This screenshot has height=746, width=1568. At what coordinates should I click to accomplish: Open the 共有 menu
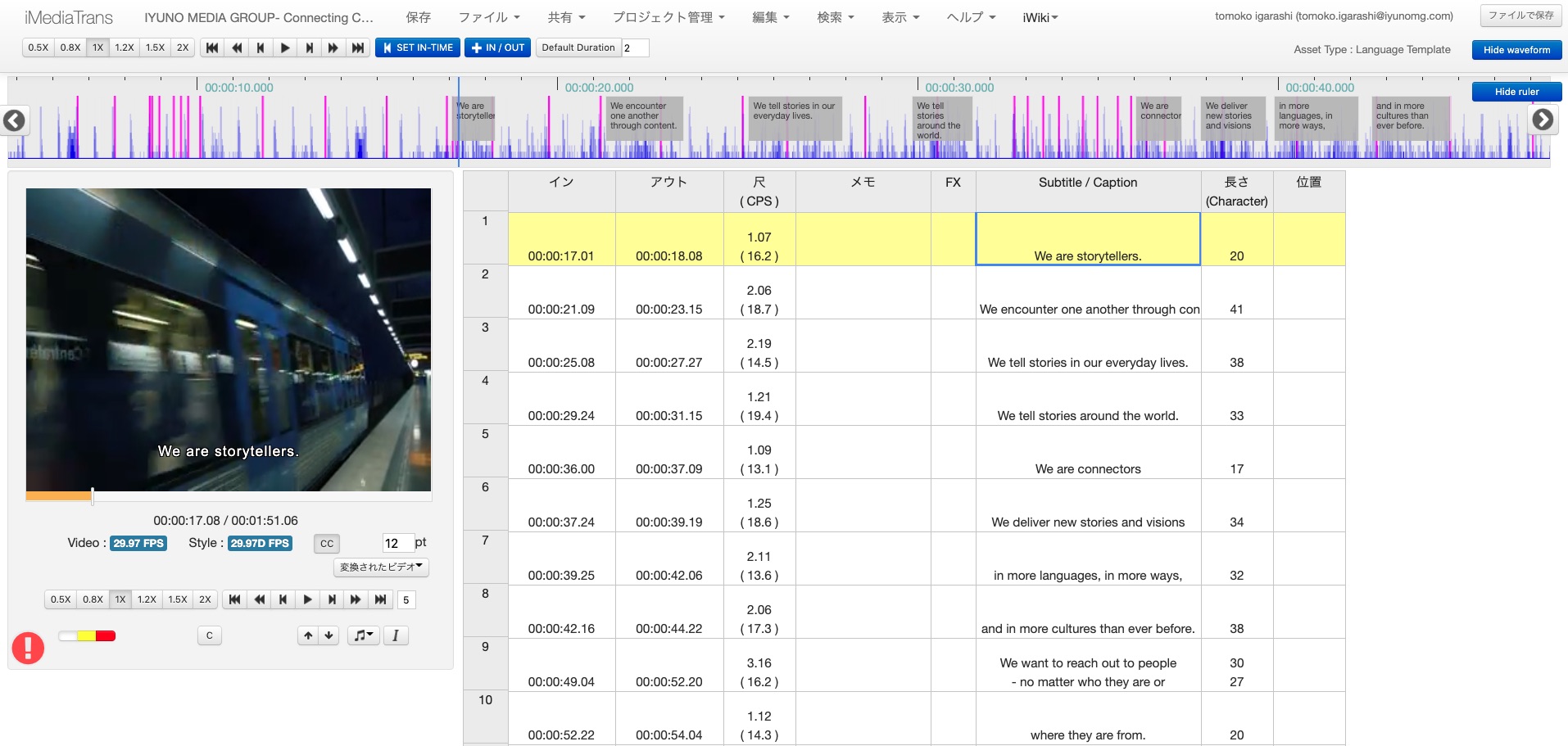coord(566,17)
